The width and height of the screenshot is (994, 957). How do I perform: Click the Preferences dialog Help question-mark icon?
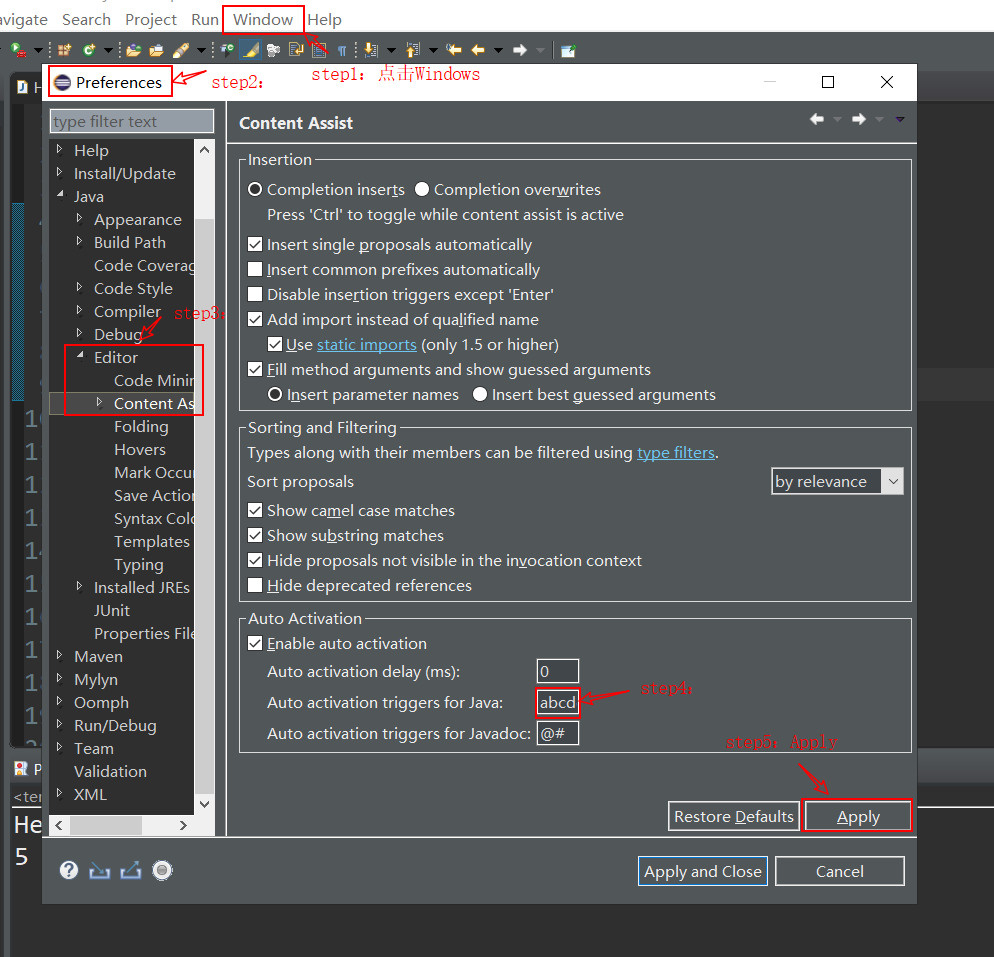click(x=69, y=870)
